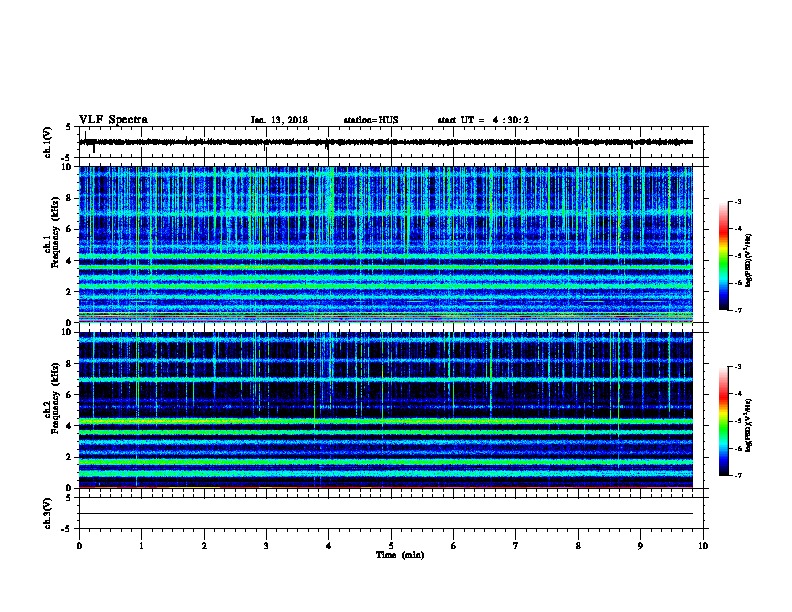
Task: Click the "-4" tick on ch.2 color bar
Action: [x=738, y=394]
